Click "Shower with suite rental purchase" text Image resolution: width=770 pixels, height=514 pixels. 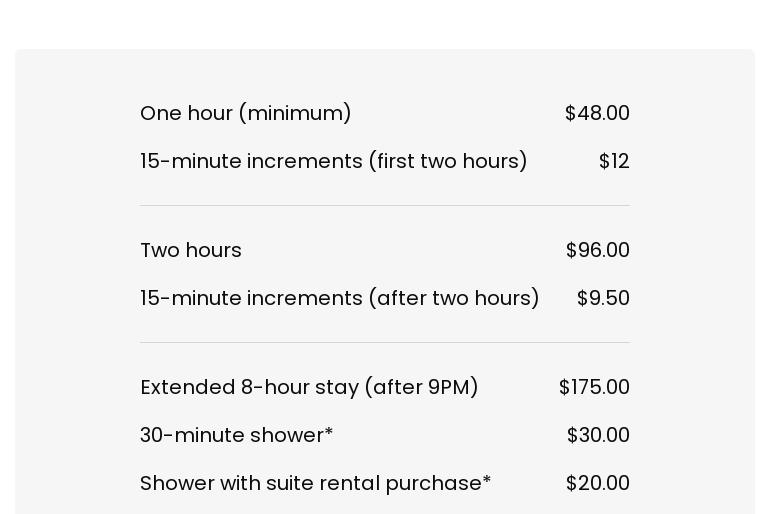pyautogui.click(x=311, y=483)
